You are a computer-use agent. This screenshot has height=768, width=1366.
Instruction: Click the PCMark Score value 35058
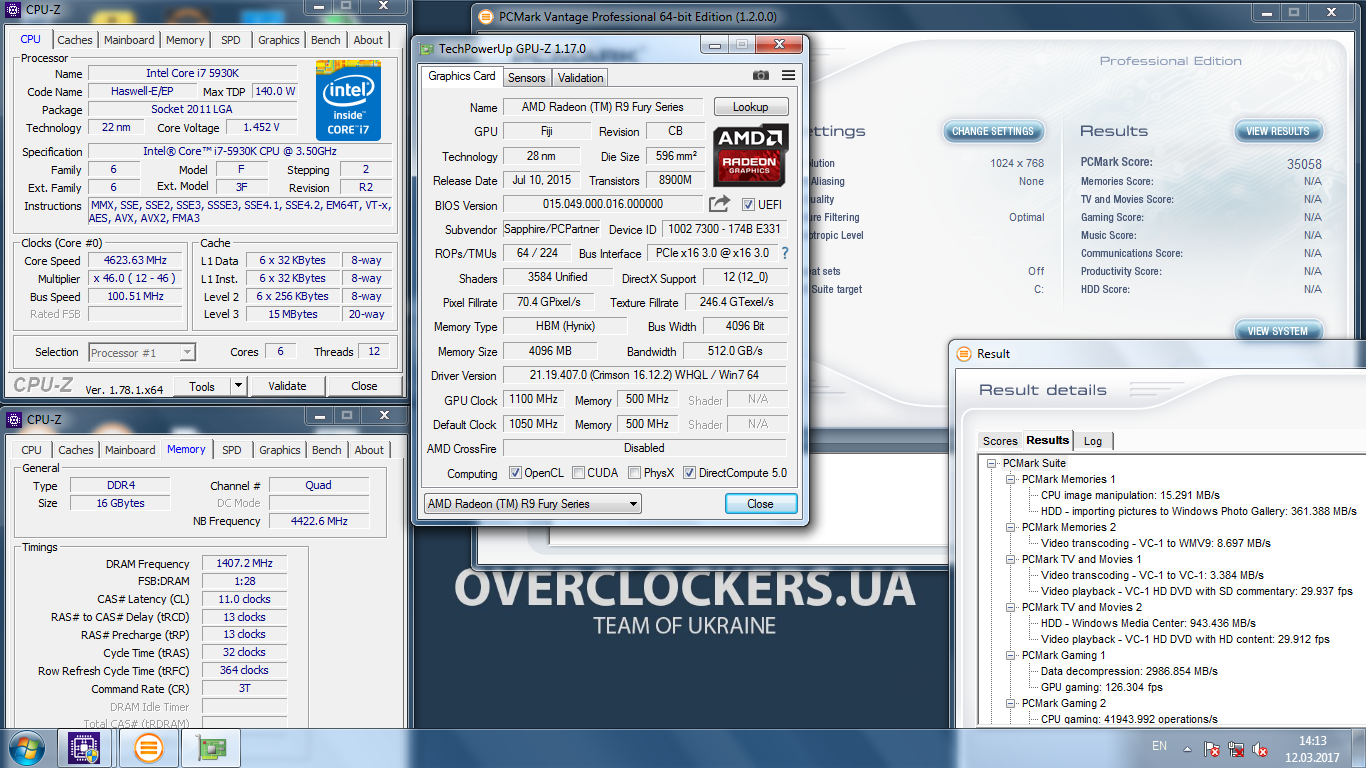(x=1304, y=164)
